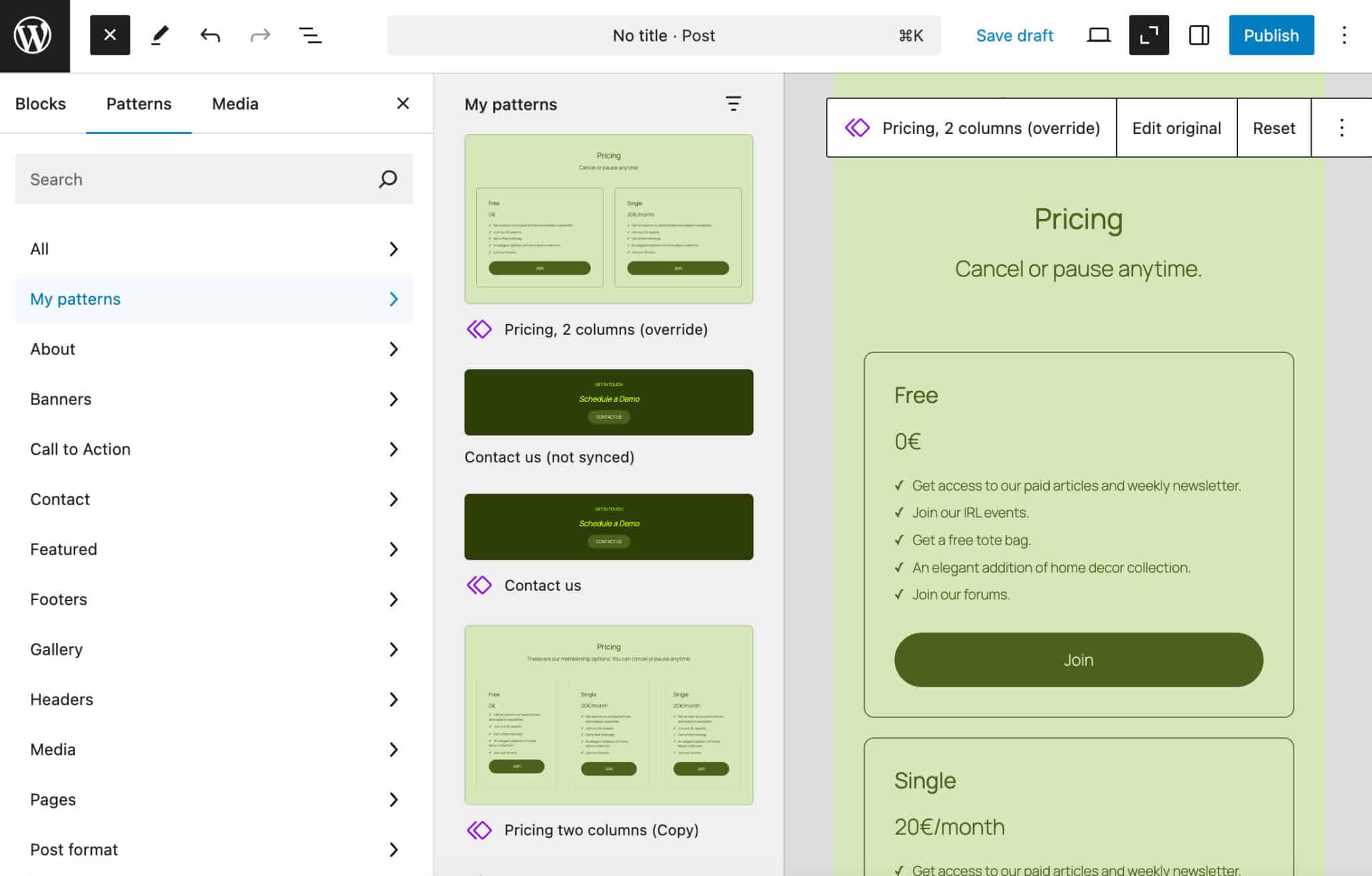This screenshot has height=876, width=1372.
Task: Open the editor options three-dot menu
Action: point(1344,35)
